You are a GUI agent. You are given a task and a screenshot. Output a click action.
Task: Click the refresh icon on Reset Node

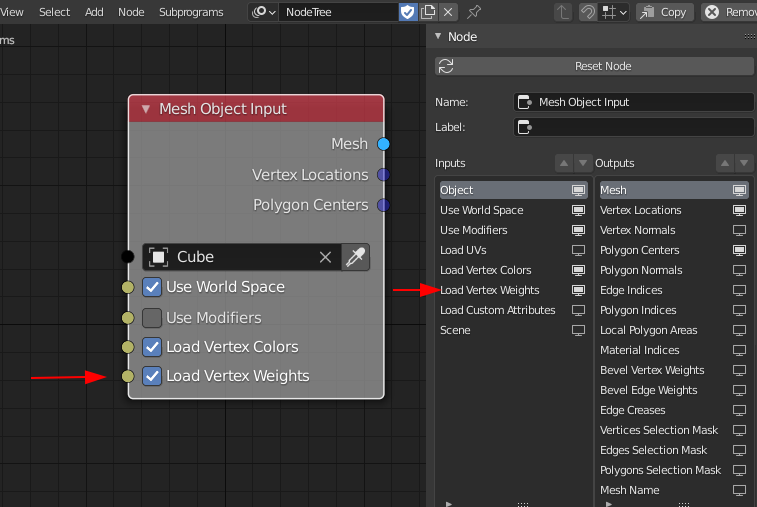click(x=446, y=66)
